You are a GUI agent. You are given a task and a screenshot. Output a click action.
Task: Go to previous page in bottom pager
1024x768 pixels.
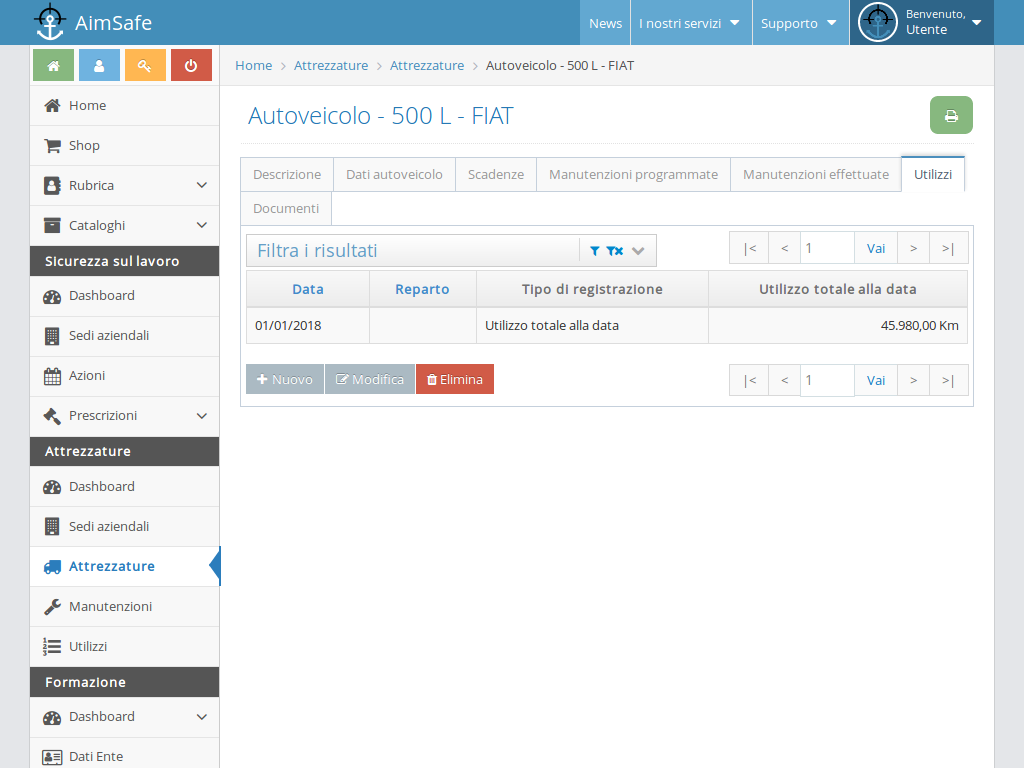click(x=785, y=380)
